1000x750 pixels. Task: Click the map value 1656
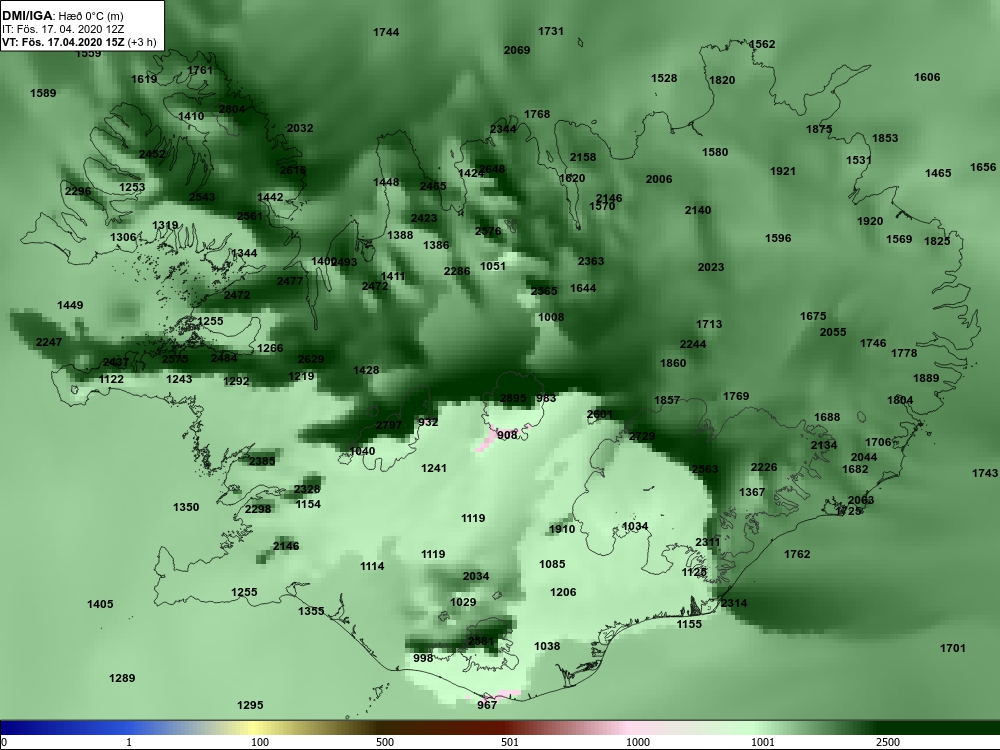pos(983,167)
